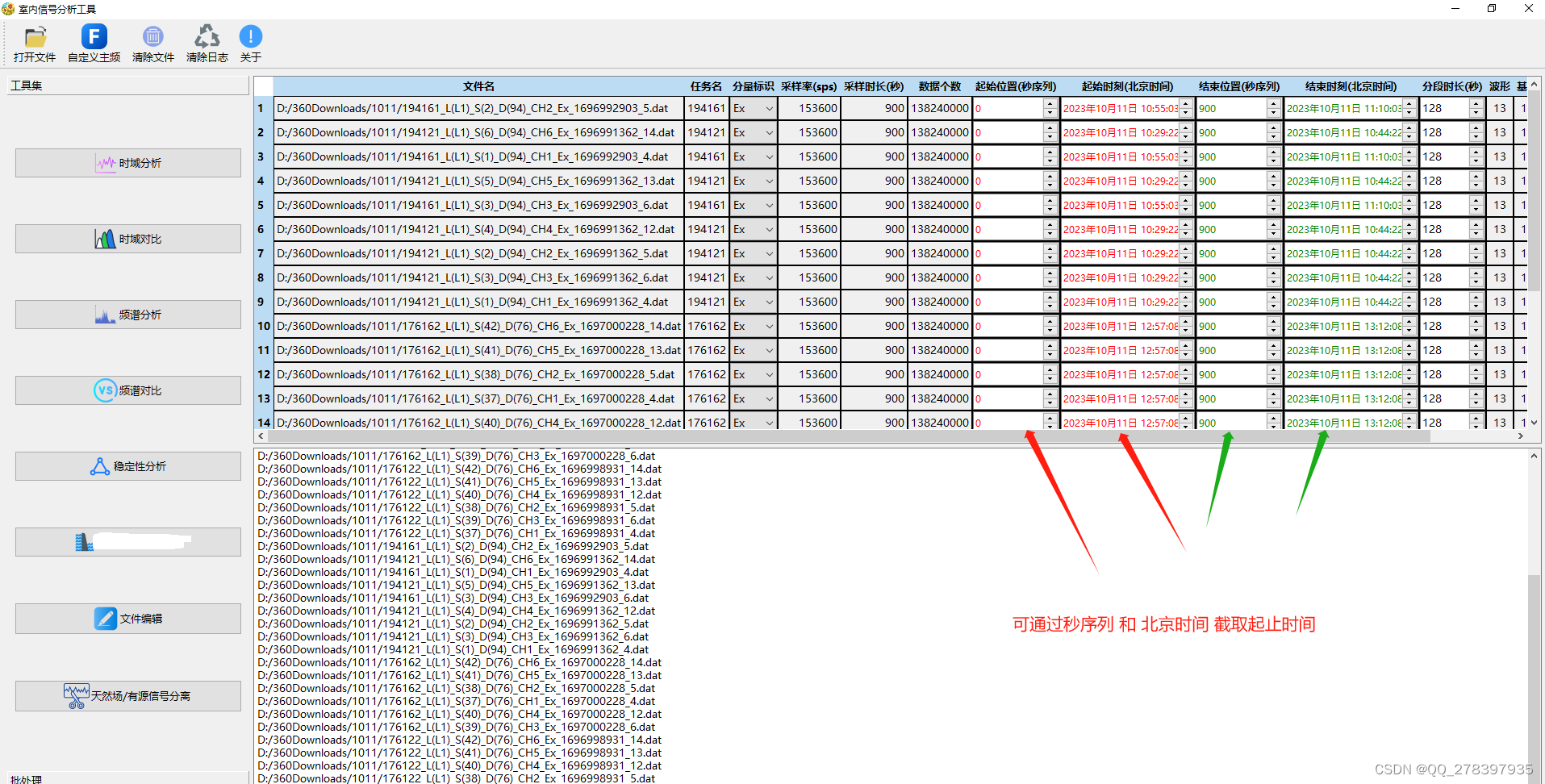The height and width of the screenshot is (784, 1545).
Task: Increment 起始位置 spinner in row 1
Action: [1048, 104]
